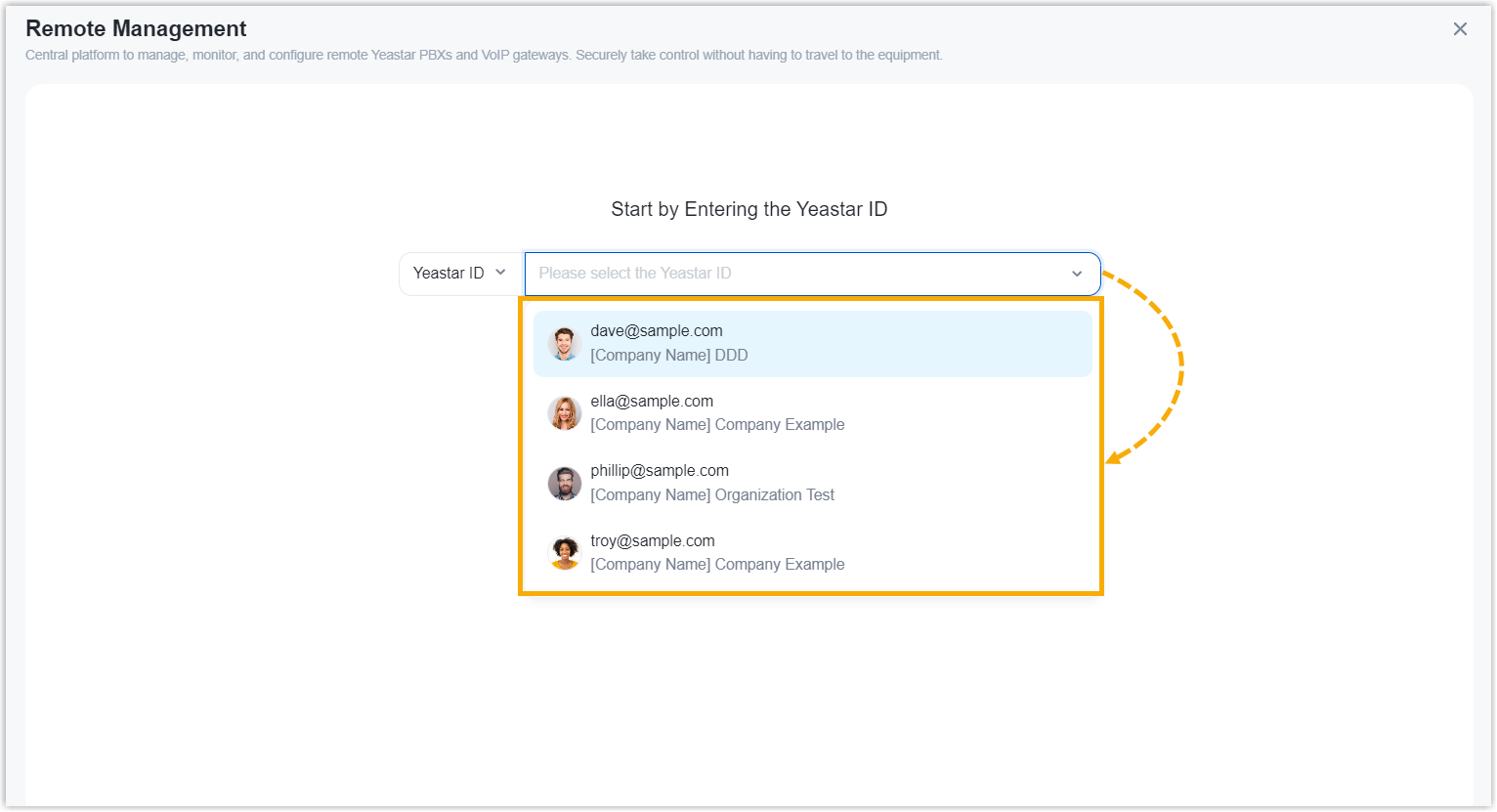
Task: Click Troy's avatar picture
Action: pyautogui.click(x=564, y=553)
